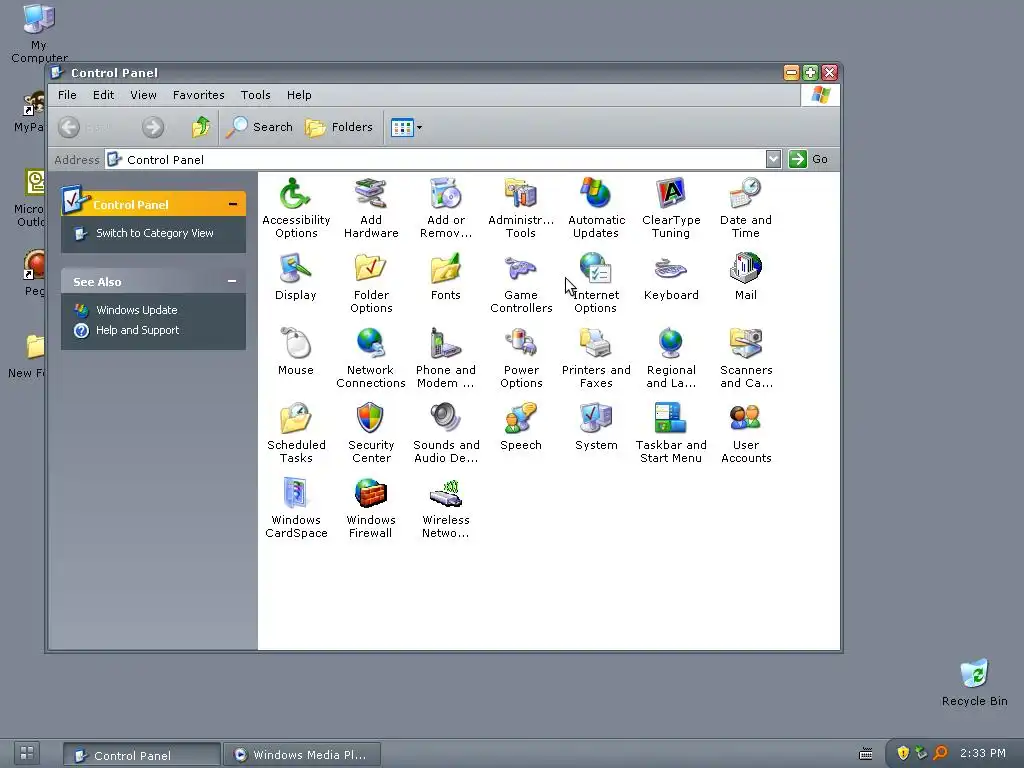Open Sounds and Audio Devices icon
Image resolution: width=1024 pixels, height=768 pixels.
(x=446, y=433)
